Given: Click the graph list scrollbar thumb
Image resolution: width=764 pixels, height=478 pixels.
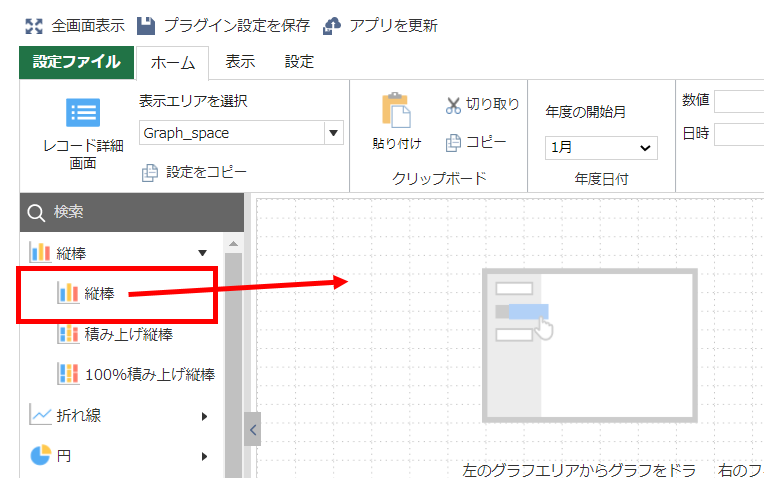Looking at the screenshot, I should click(233, 365).
